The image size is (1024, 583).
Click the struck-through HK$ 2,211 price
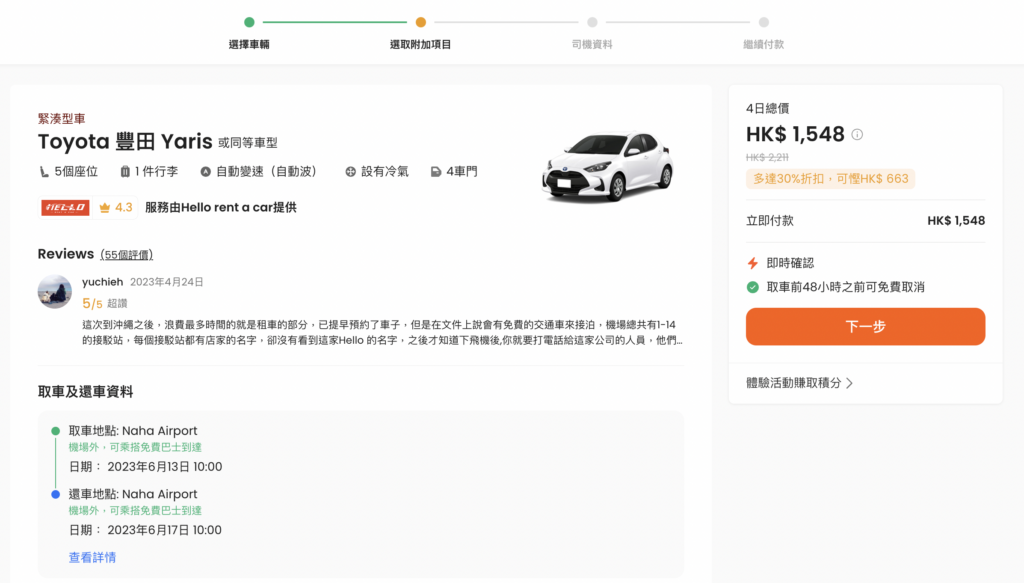pos(767,157)
